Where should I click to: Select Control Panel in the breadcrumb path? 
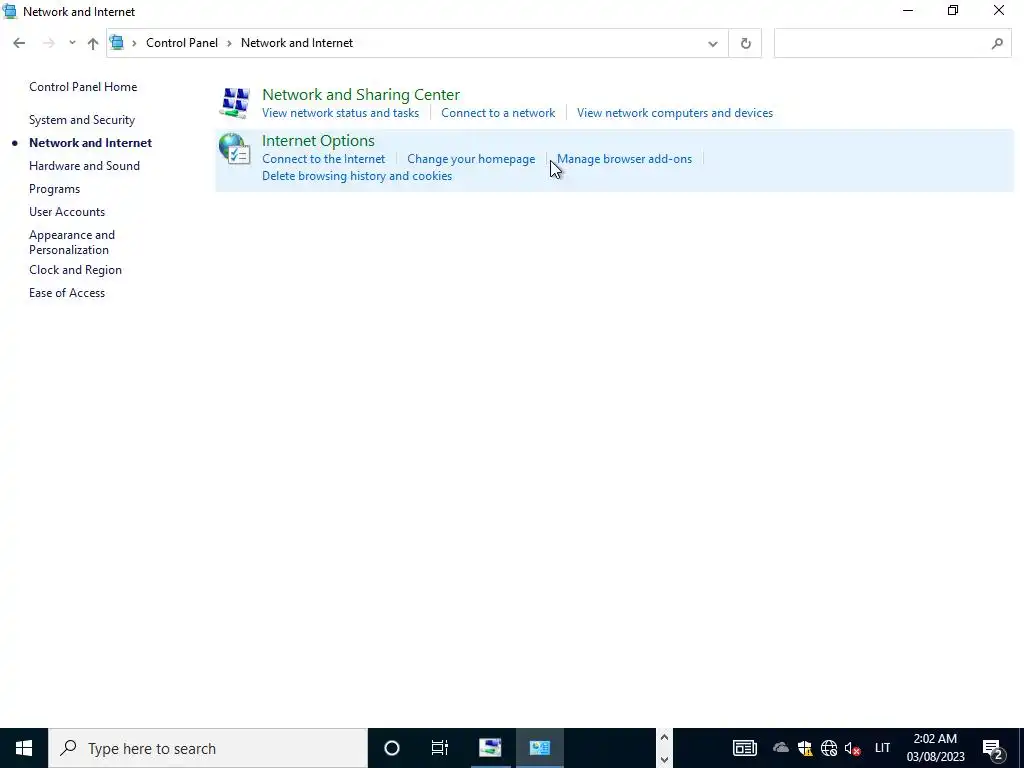(x=182, y=43)
